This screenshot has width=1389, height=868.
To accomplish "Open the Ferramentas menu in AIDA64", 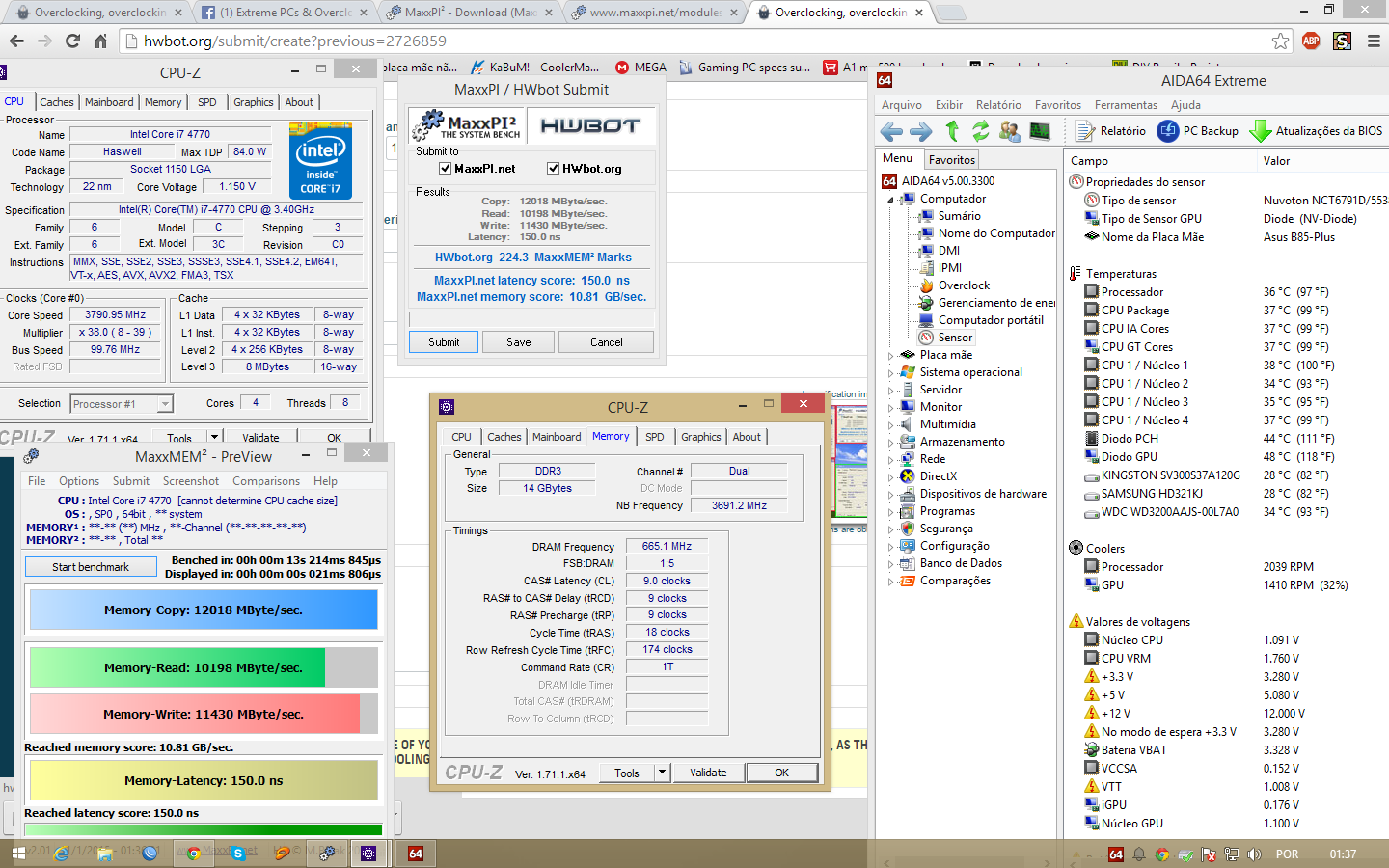I will click(1126, 105).
